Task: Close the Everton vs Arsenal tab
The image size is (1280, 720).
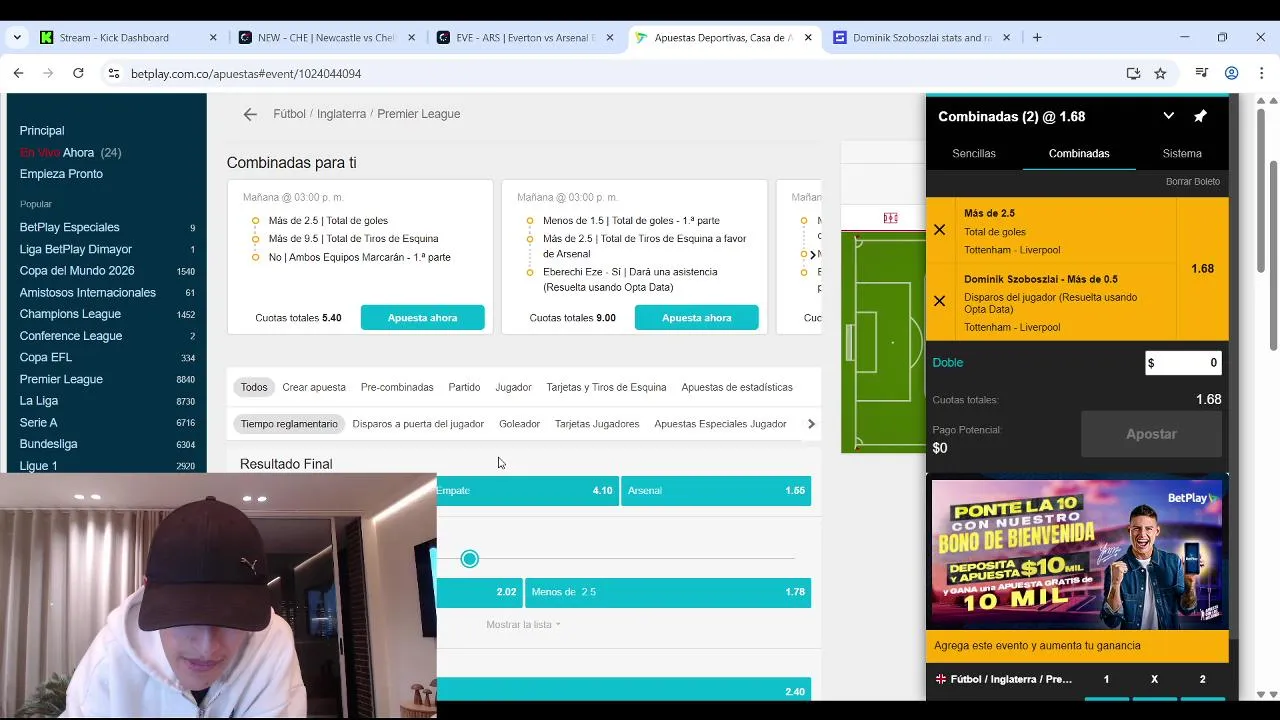Action: 610,37
